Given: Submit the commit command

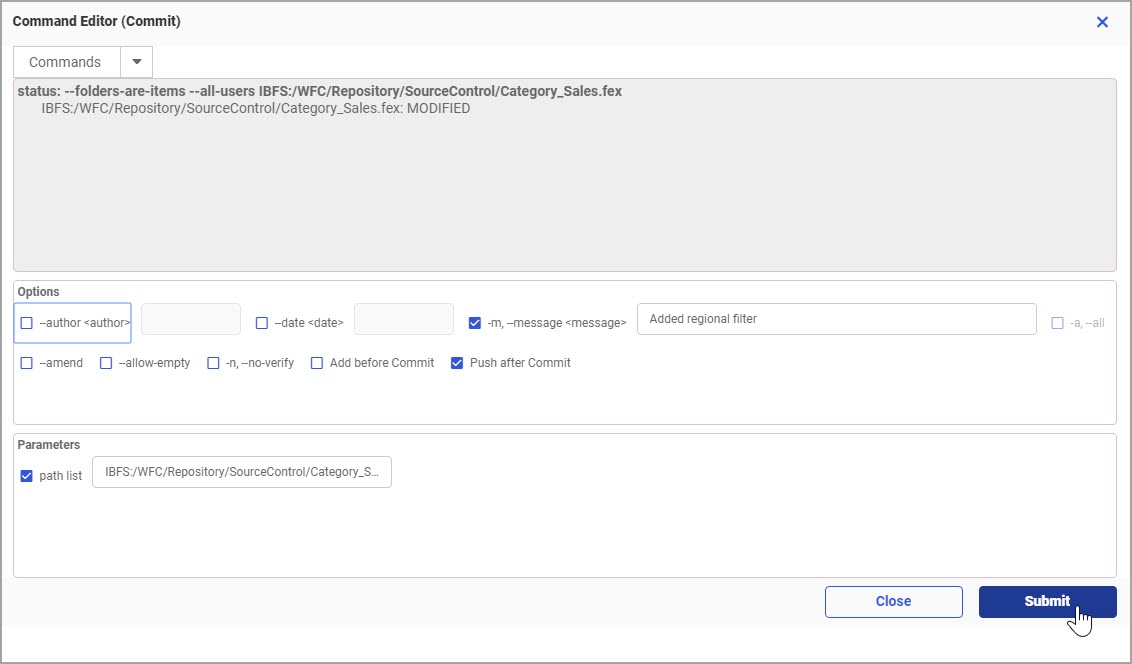Looking at the screenshot, I should pos(1047,602).
